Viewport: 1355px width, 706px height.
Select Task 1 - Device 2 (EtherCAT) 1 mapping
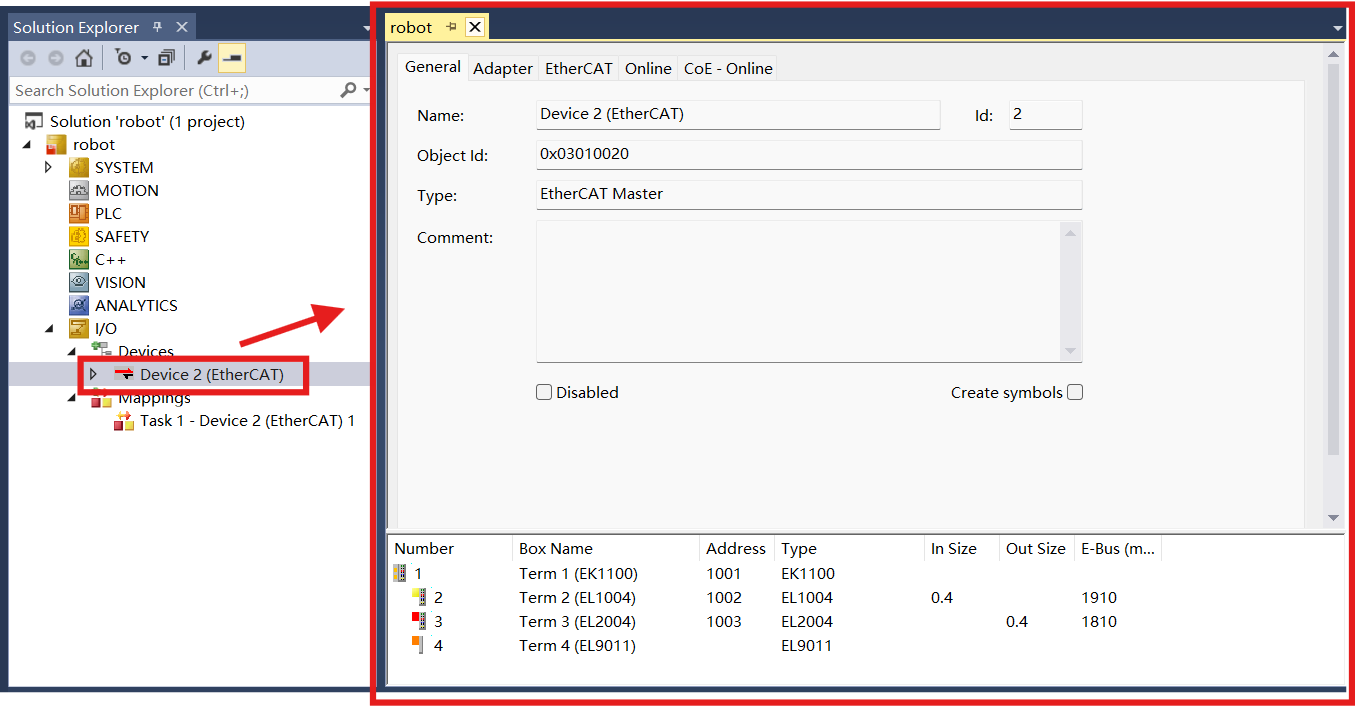pyautogui.click(x=247, y=420)
